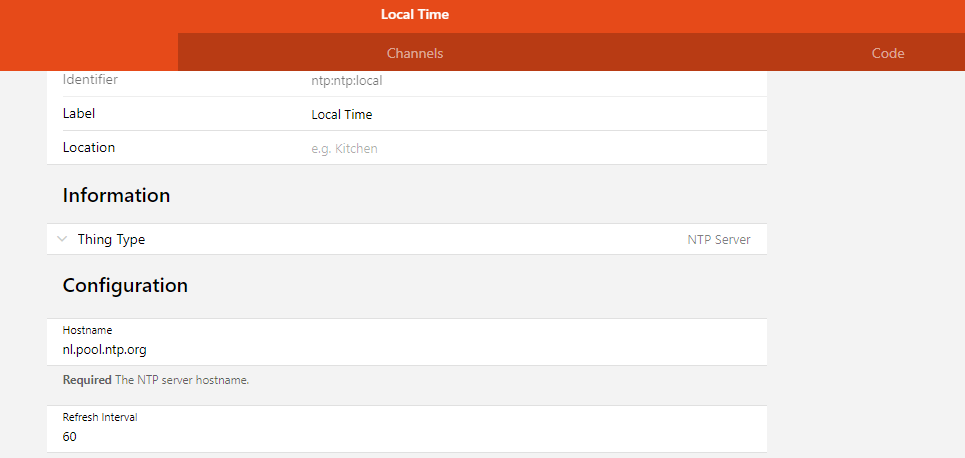Viewport: 965px width, 458px height.
Task: Click the Label row caption
Action: pos(79,113)
